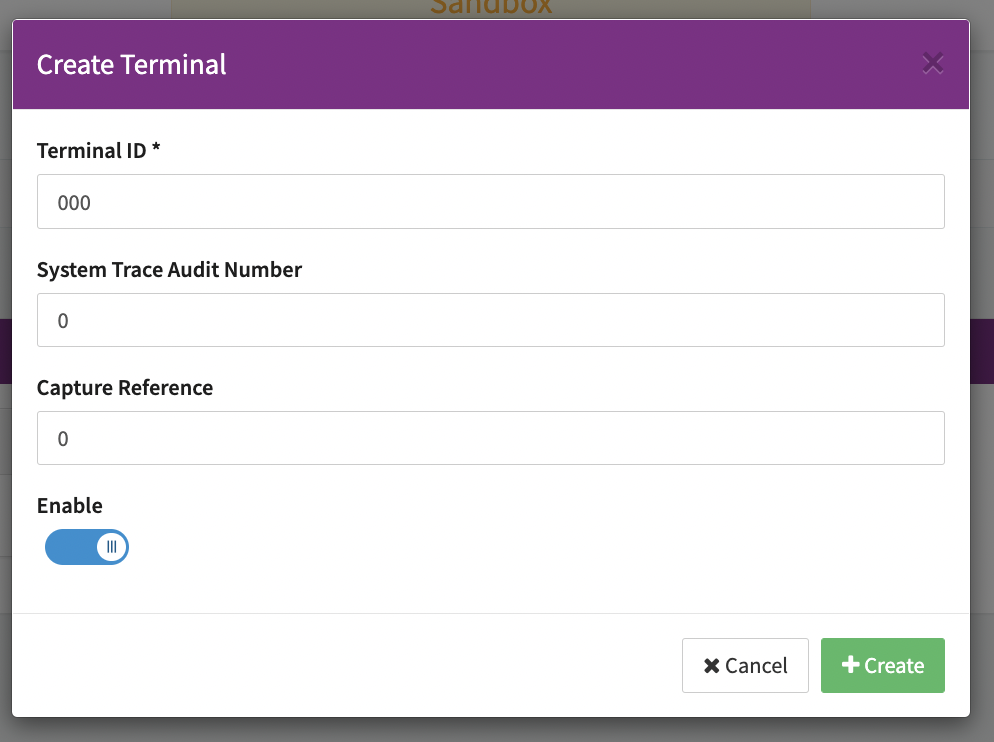The width and height of the screenshot is (994, 742).
Task: Click the Terminal ID label
Action: pos(90,151)
